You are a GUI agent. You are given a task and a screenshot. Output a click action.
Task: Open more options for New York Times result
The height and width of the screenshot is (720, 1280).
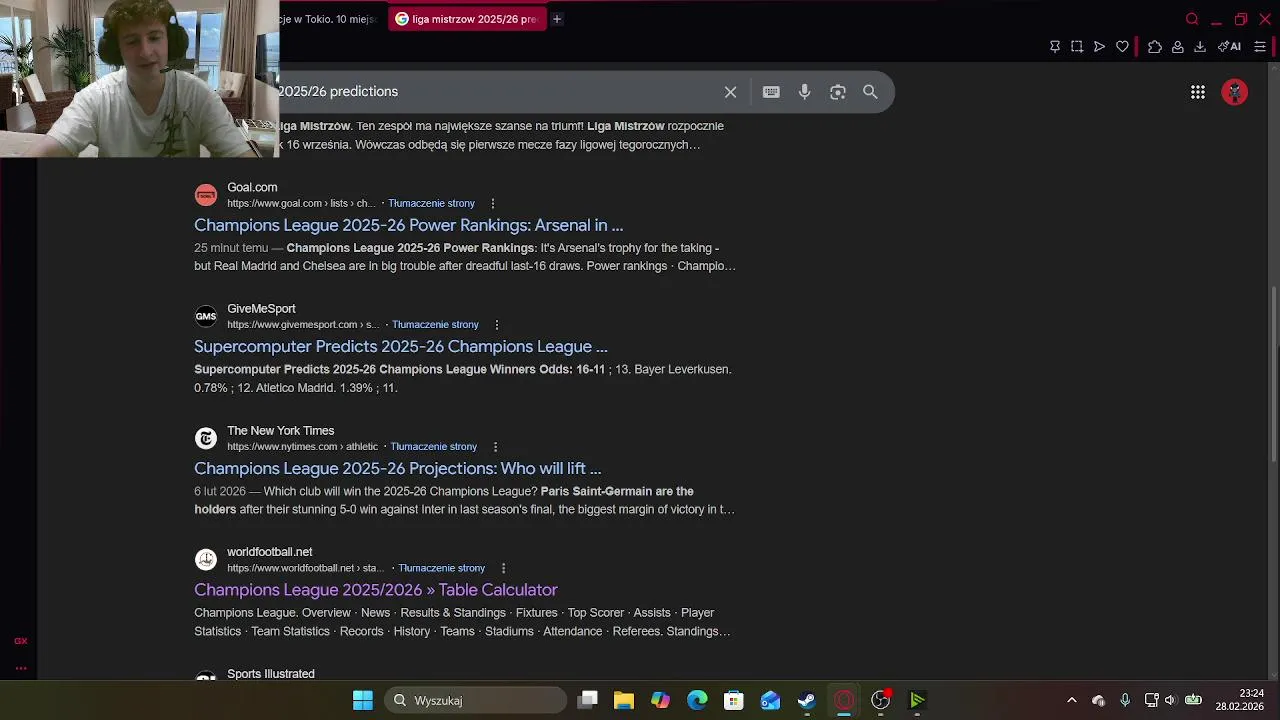coord(495,447)
